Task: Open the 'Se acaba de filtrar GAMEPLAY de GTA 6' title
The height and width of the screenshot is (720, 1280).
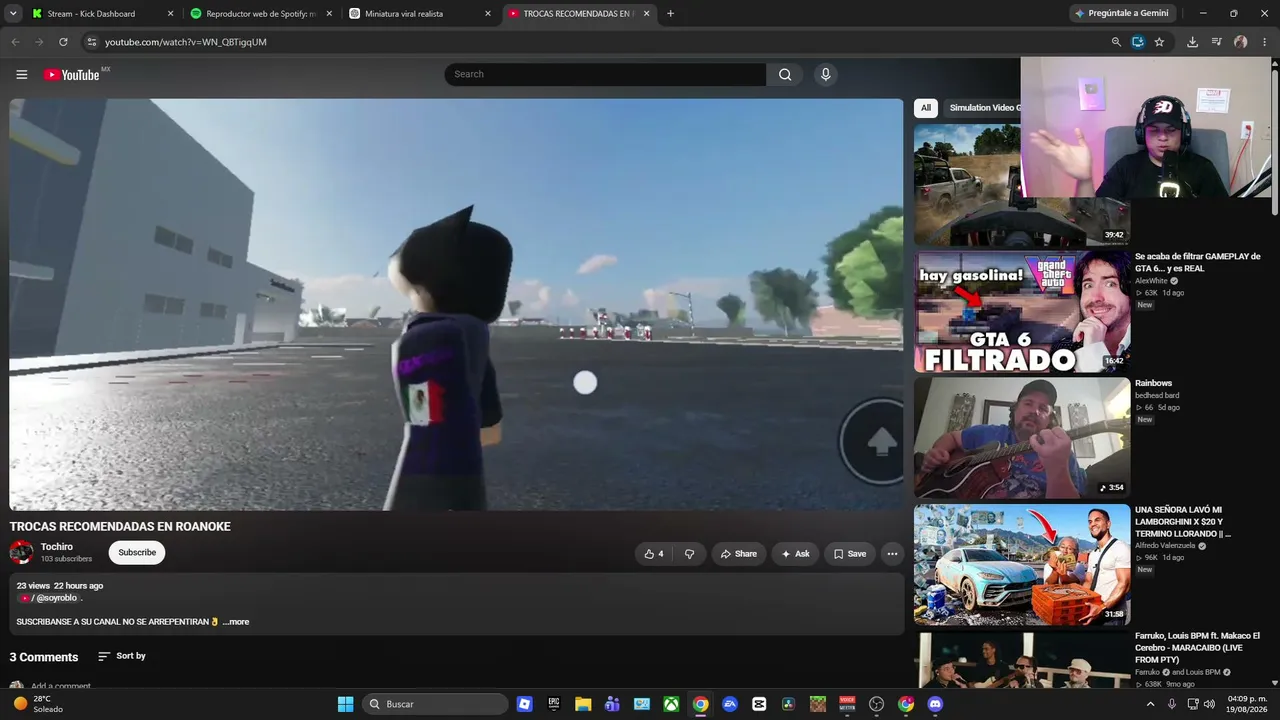Action: coord(1198,263)
